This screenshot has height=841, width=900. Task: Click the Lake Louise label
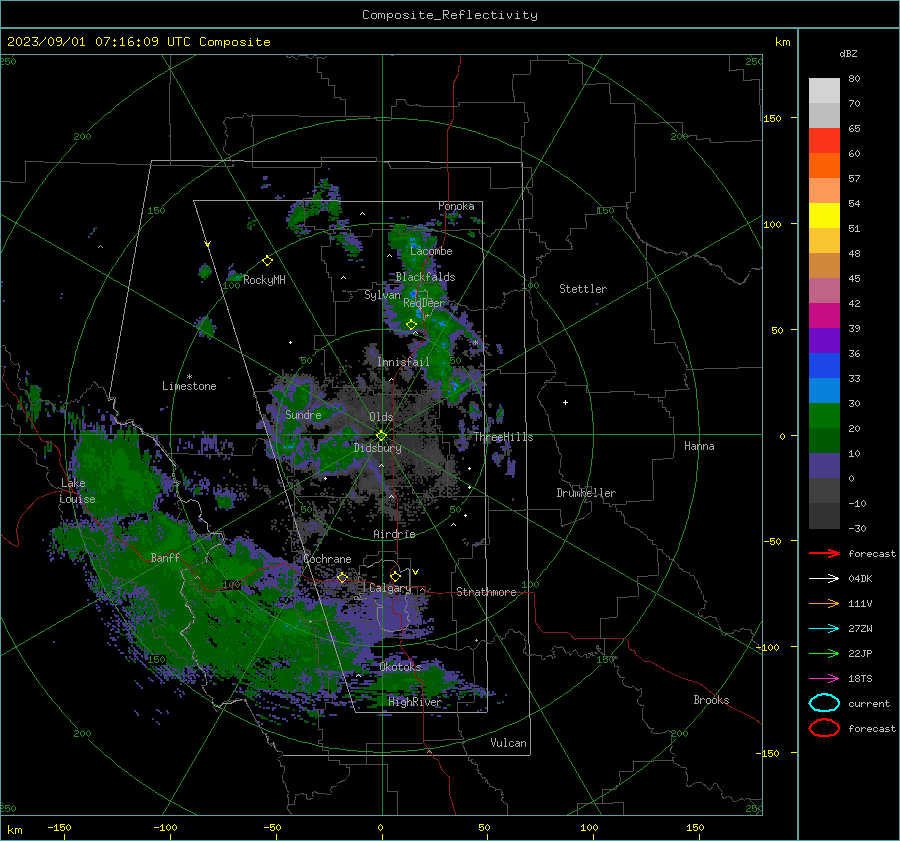point(77,491)
